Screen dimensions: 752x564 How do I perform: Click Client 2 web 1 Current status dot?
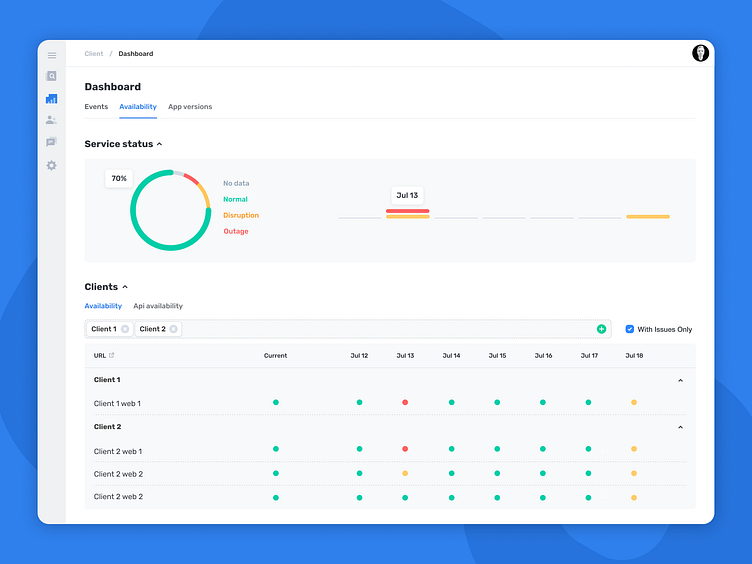pos(276,449)
